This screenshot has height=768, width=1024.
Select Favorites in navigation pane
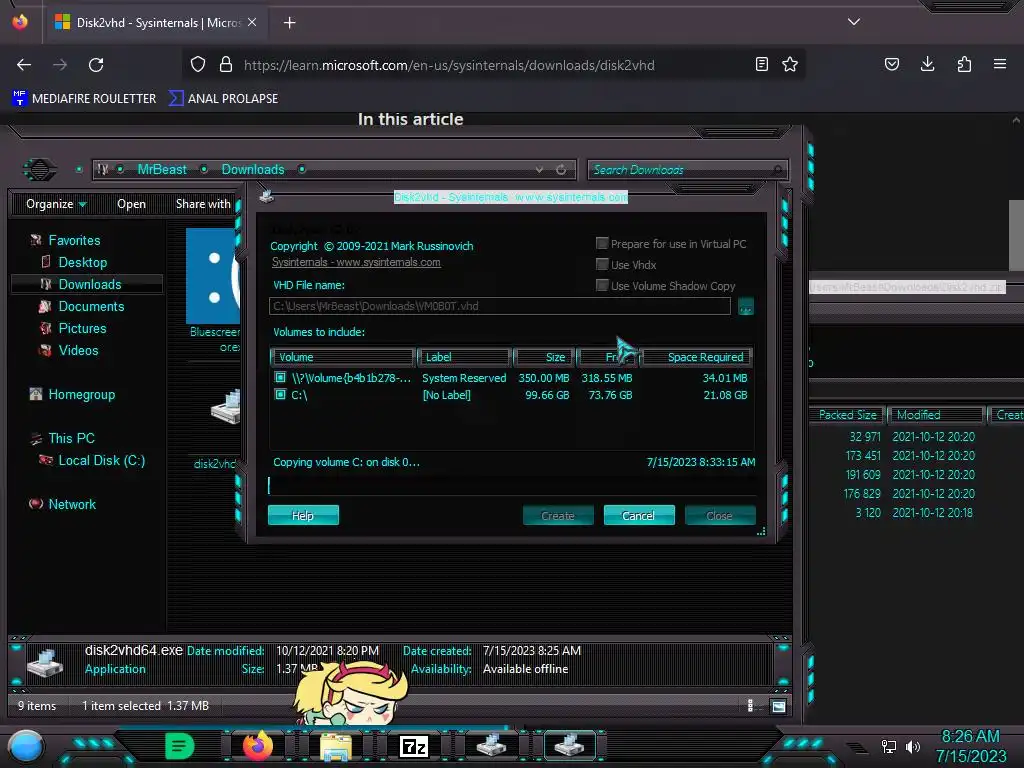[x=74, y=240]
